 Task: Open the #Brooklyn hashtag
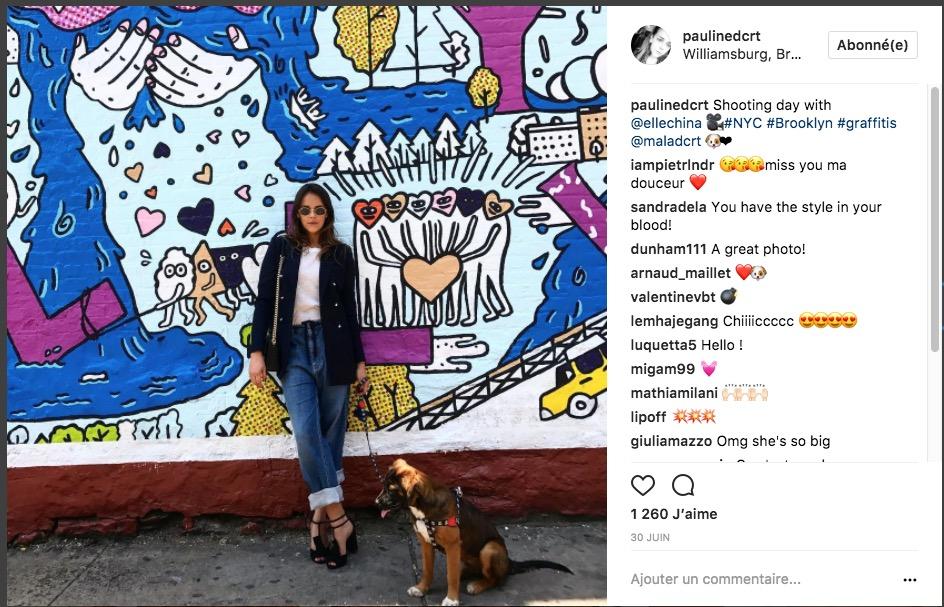[x=800, y=123]
